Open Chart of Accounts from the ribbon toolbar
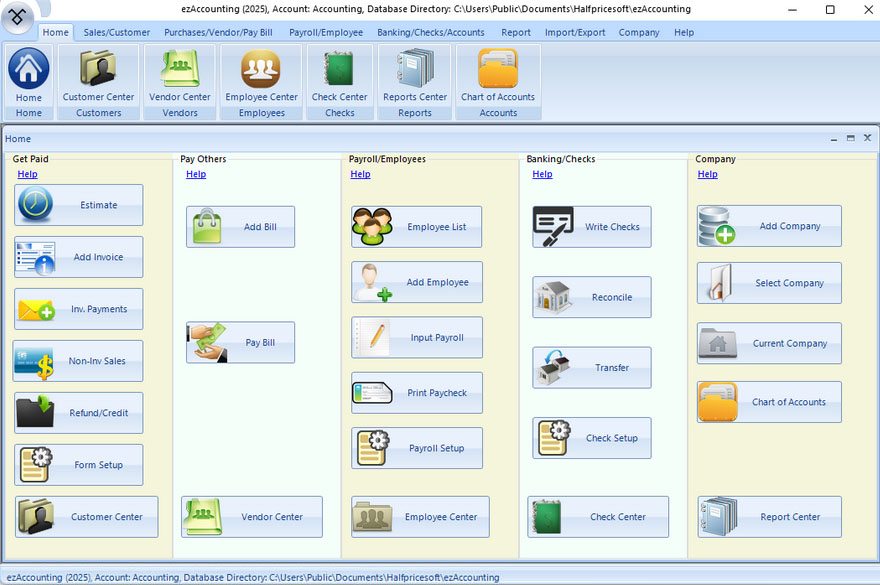Screen dimensions: 880x585 [498, 76]
